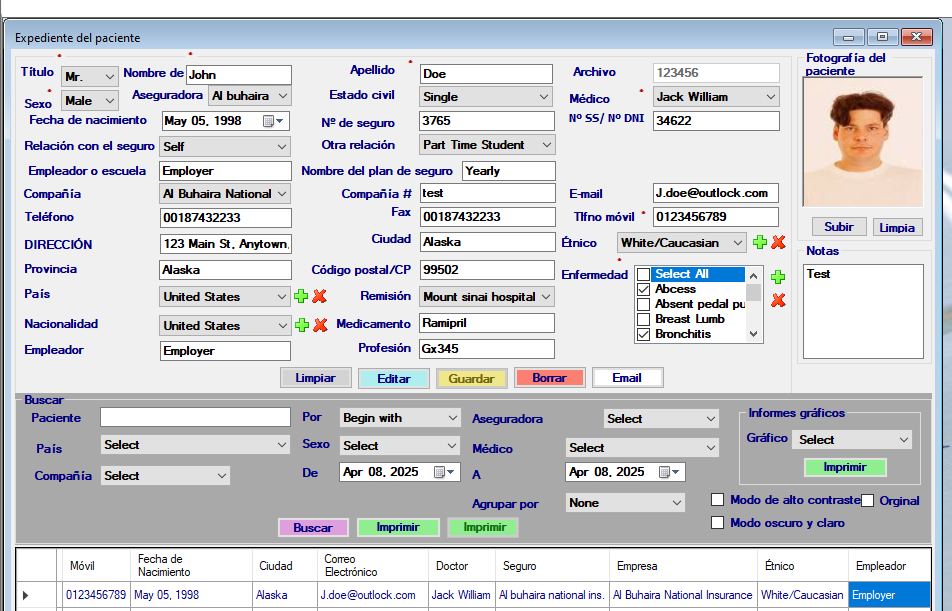Image resolution: width=952 pixels, height=611 pixels.
Task: Check the Select All disease checkbox
Action: tap(643, 275)
